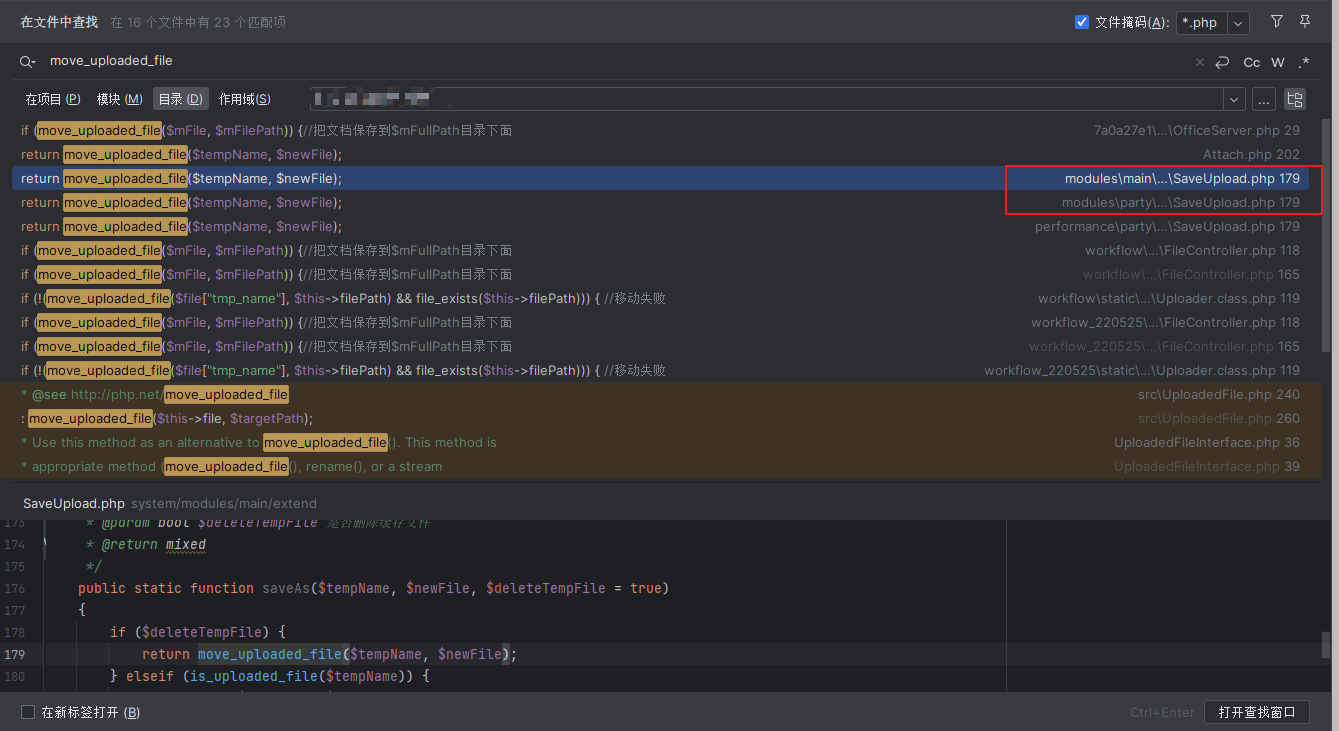Open the filter search results funnel icon
This screenshot has width=1339, height=731.
pos(1276,21)
